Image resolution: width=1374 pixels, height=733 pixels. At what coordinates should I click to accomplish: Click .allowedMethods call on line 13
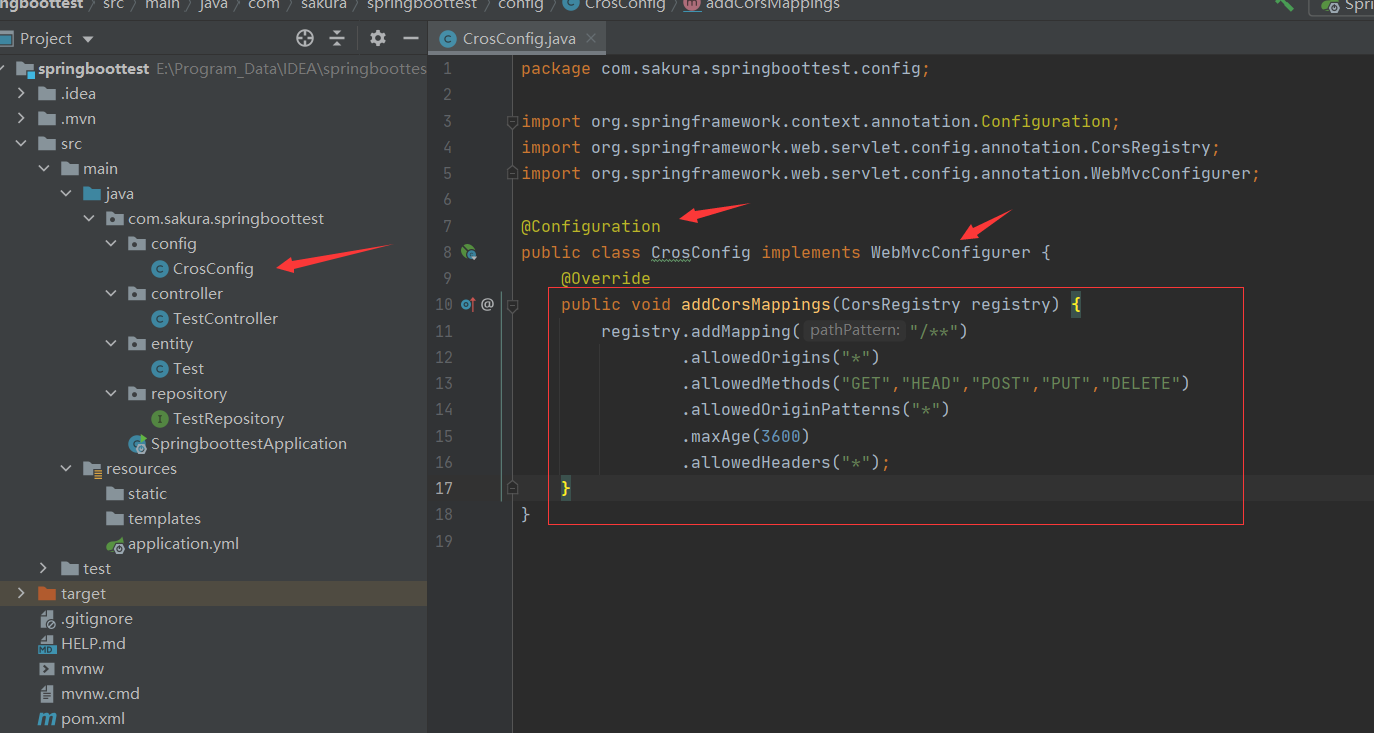point(936,383)
